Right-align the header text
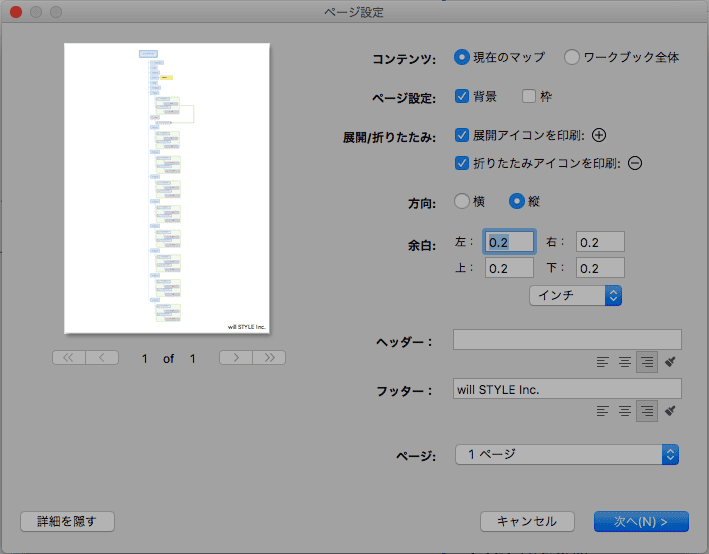709x554 pixels. click(x=647, y=362)
